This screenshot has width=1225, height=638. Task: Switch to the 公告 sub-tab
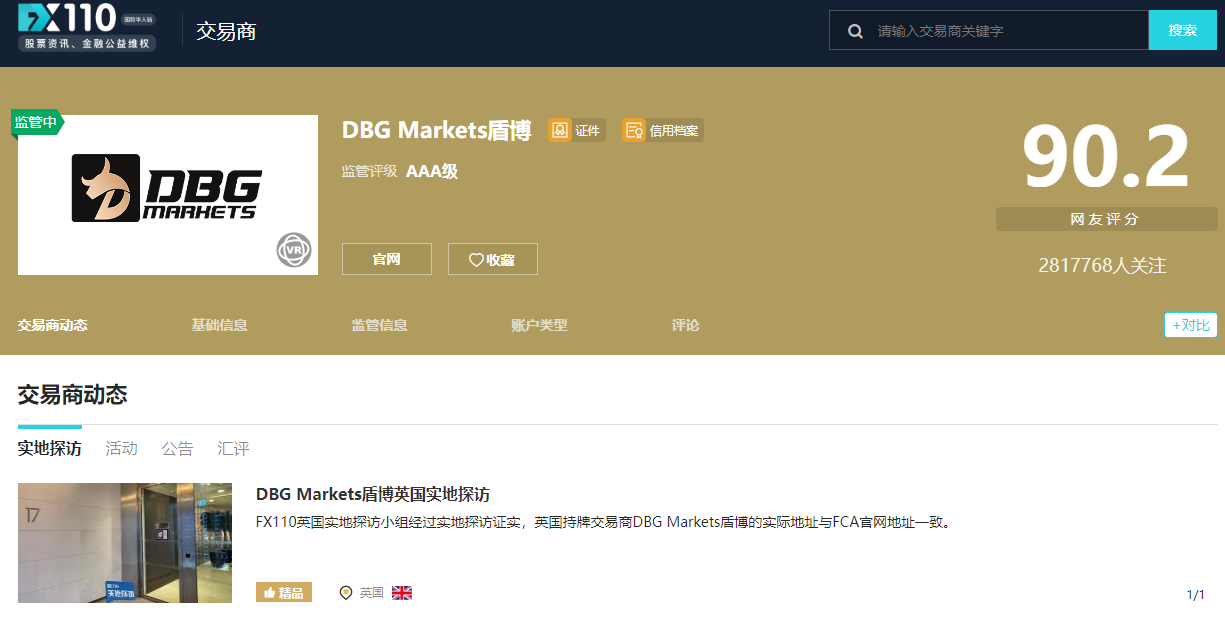click(x=178, y=448)
